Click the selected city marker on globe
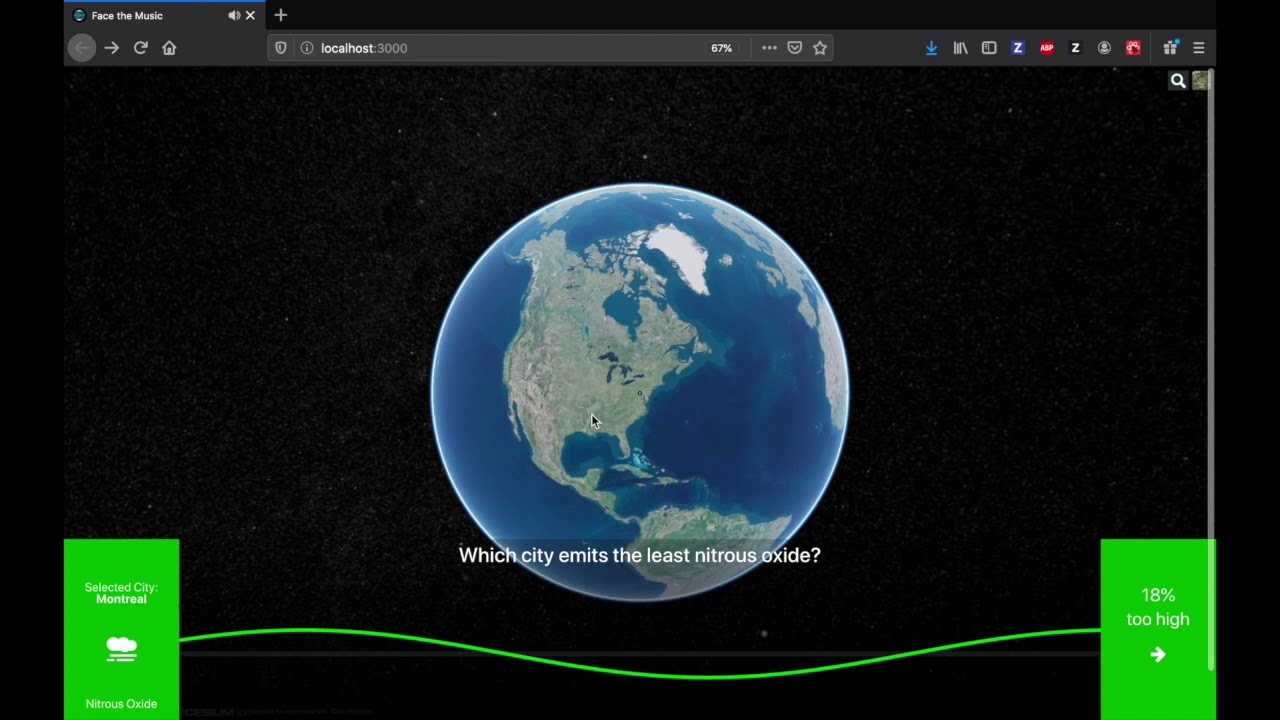Image resolution: width=1280 pixels, height=720 pixels. pos(640,393)
